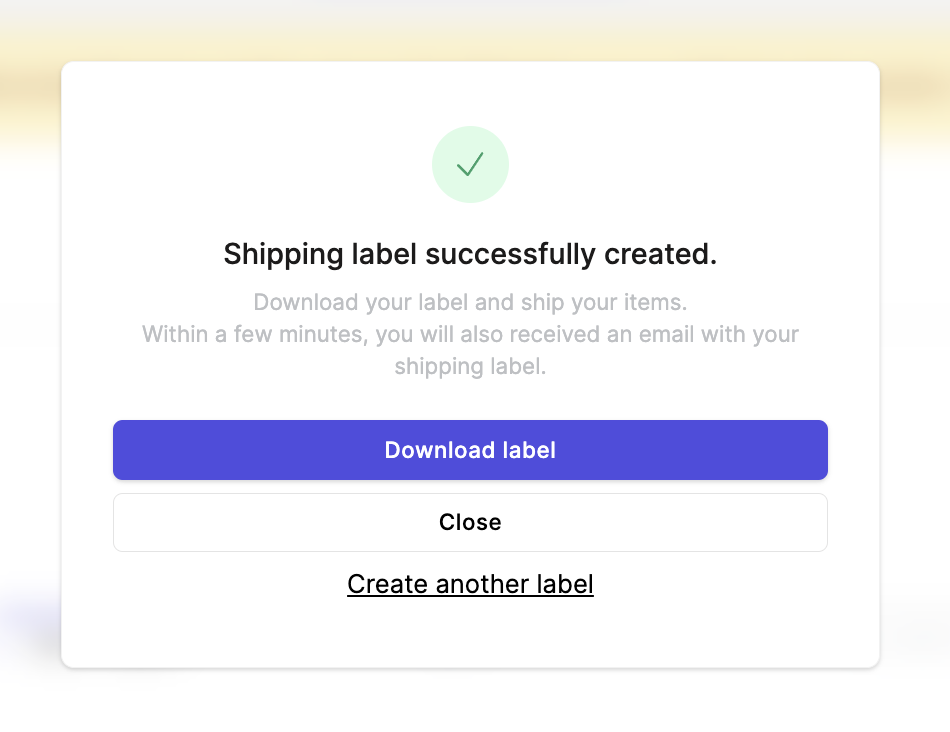Viewport: 950px width, 732px height.
Task: Download the shipping label
Action: pos(470,450)
